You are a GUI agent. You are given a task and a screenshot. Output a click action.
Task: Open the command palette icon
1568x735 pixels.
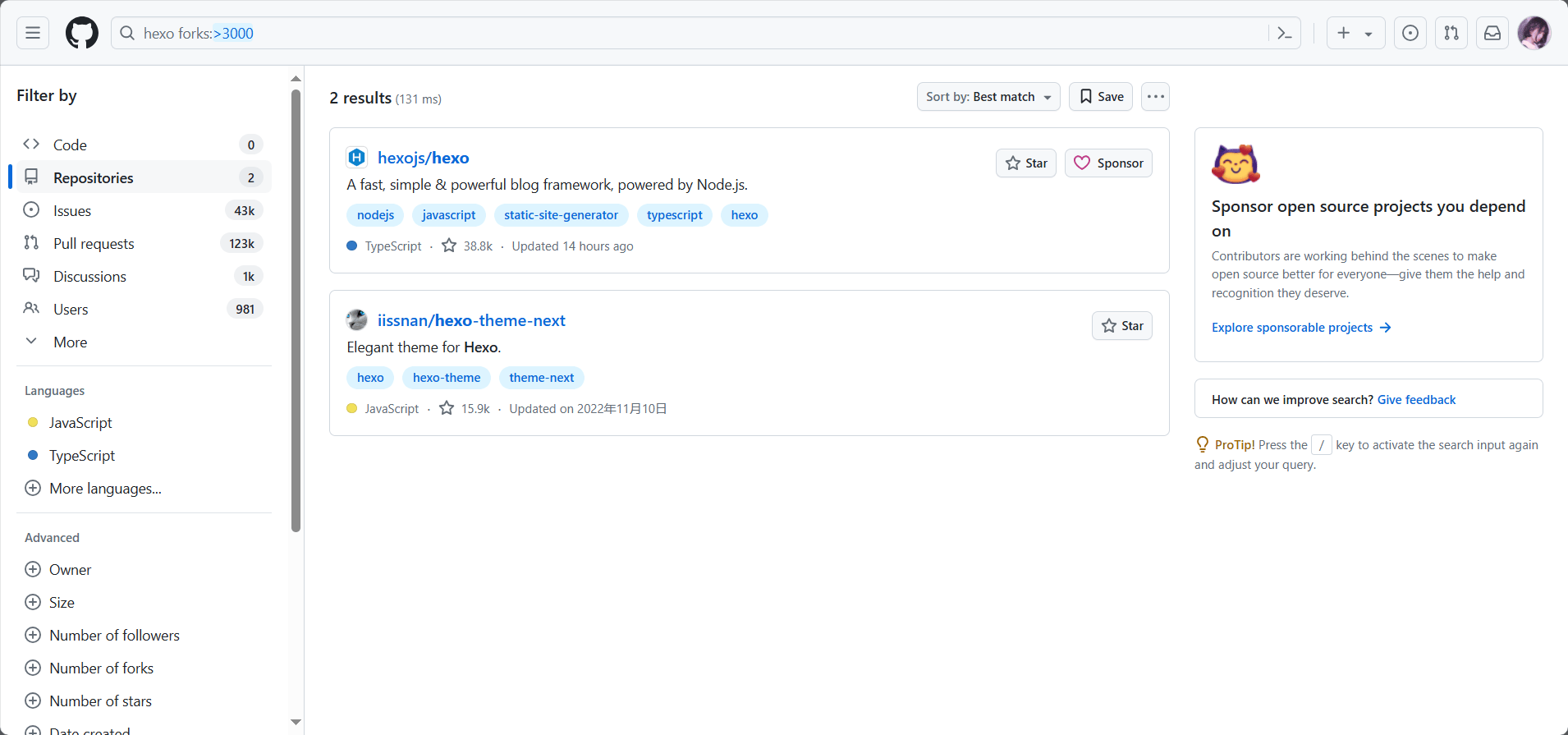pos(1285,33)
